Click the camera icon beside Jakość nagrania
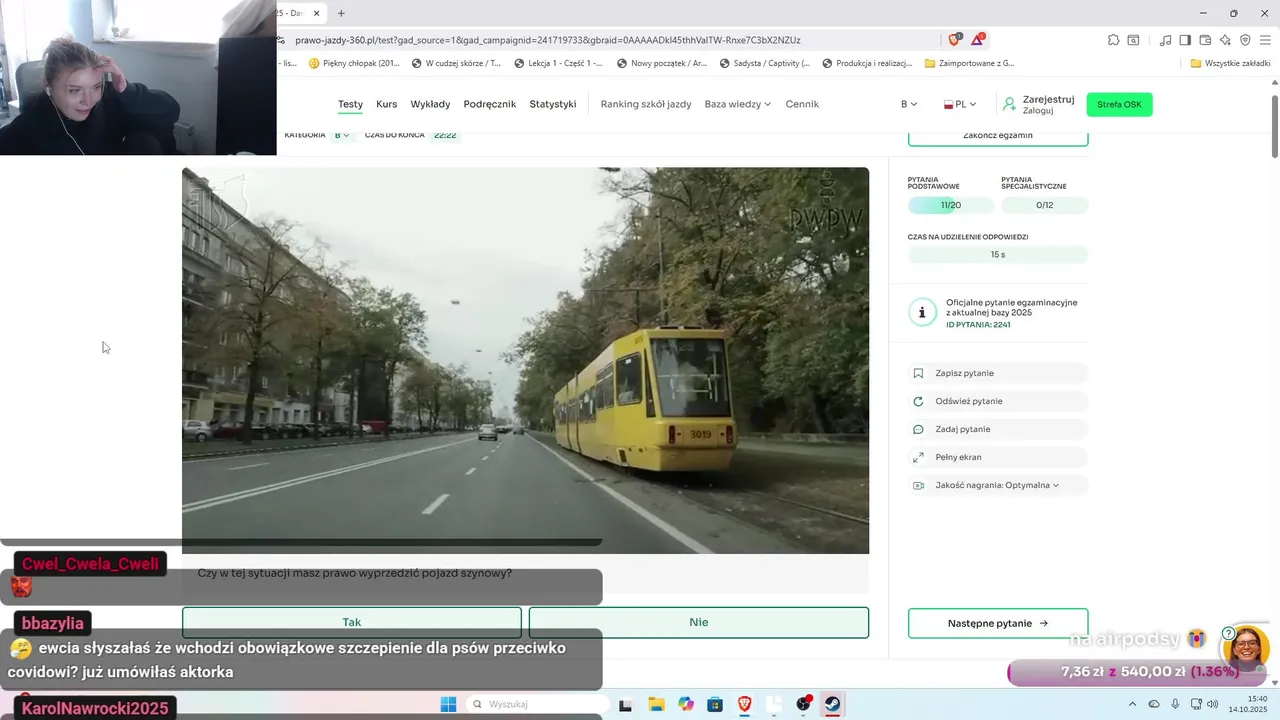 click(918, 485)
